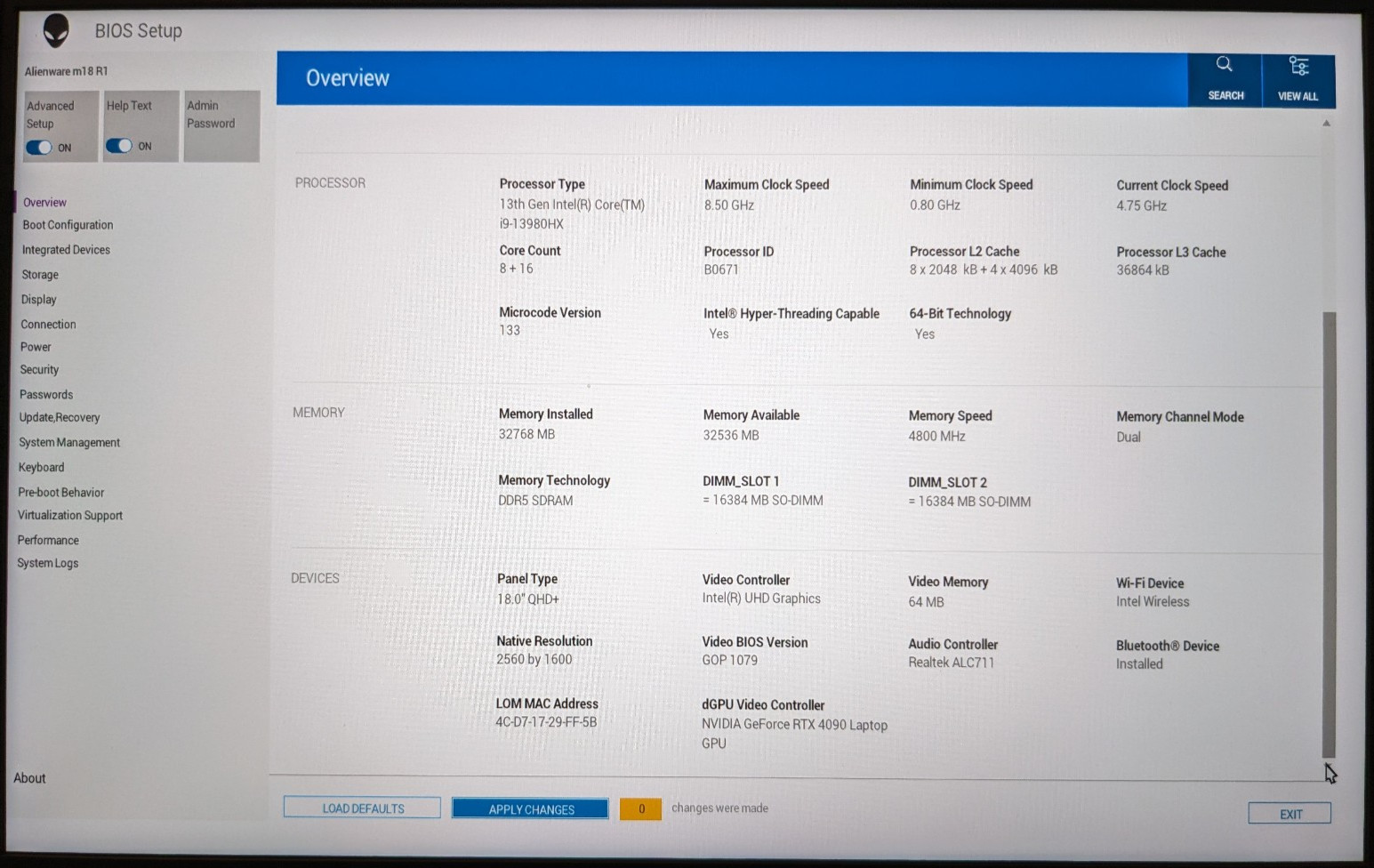Image resolution: width=1374 pixels, height=868 pixels.
Task: Click the Memory Channel Mode value Dual
Action: (x=1129, y=437)
